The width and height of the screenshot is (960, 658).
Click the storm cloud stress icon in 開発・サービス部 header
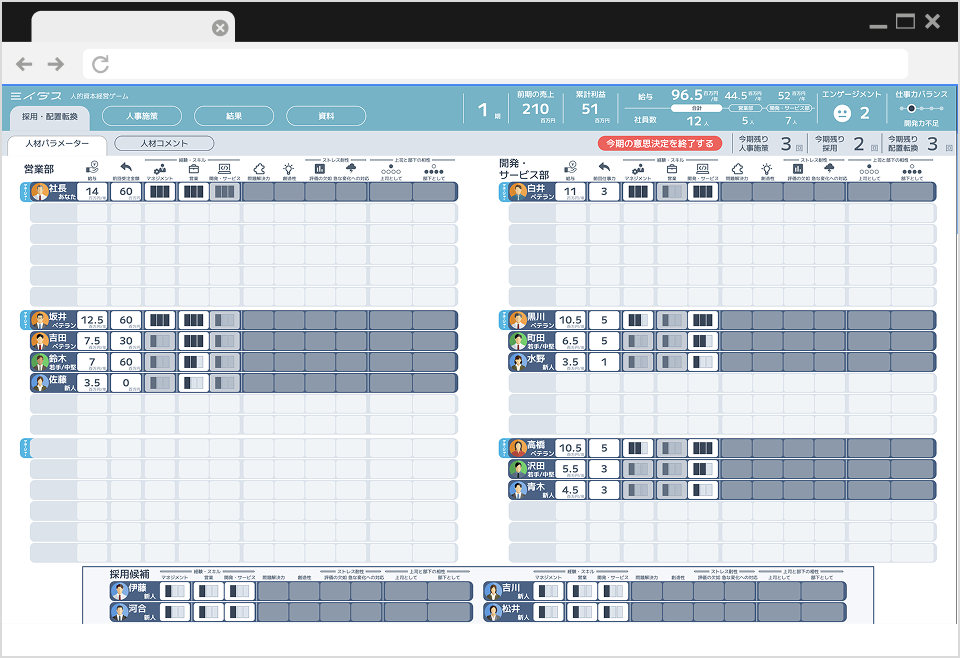[829, 169]
